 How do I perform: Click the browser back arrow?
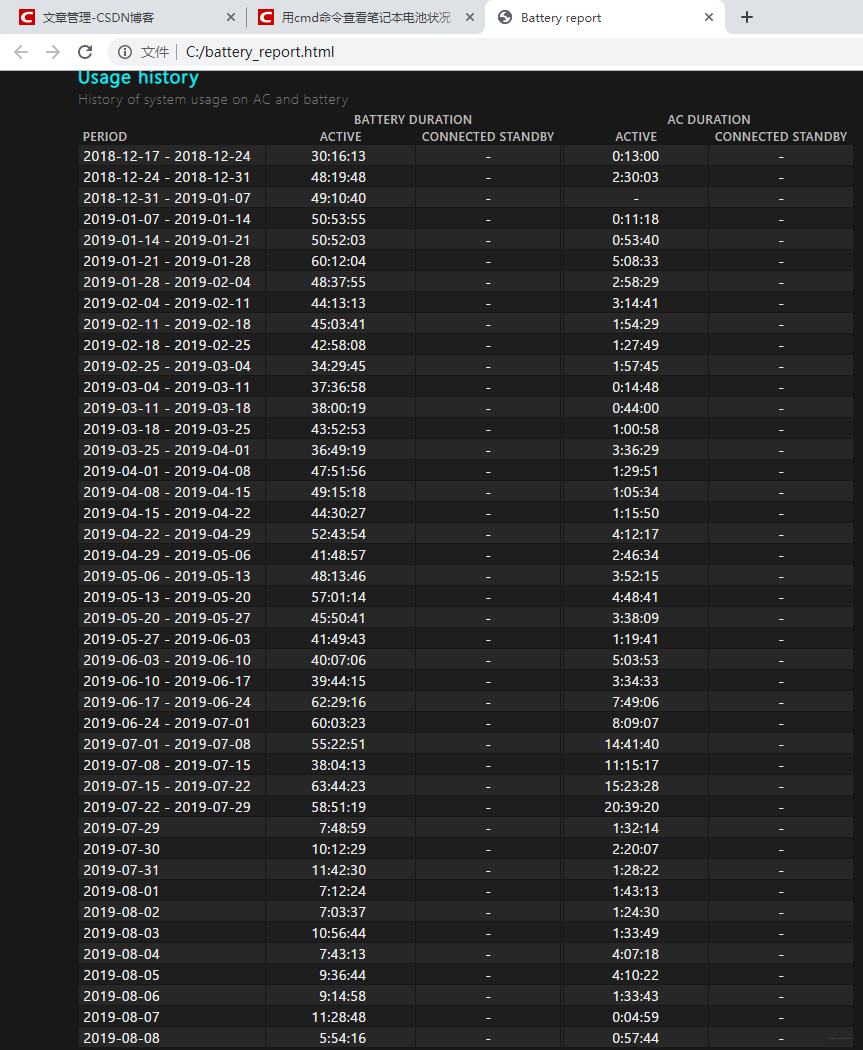[21, 52]
